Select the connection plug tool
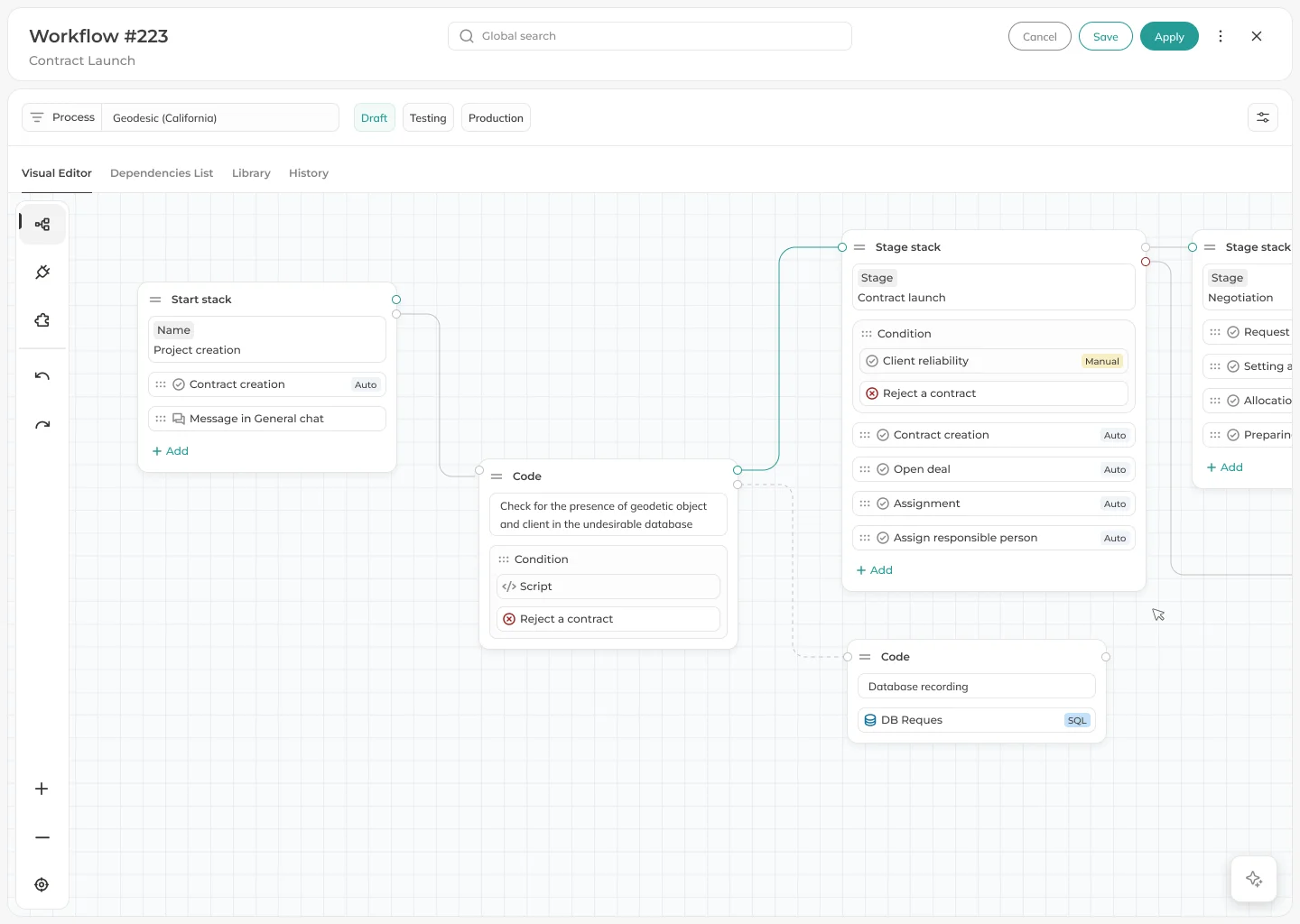Viewport: 1300px width, 924px height. click(42, 272)
